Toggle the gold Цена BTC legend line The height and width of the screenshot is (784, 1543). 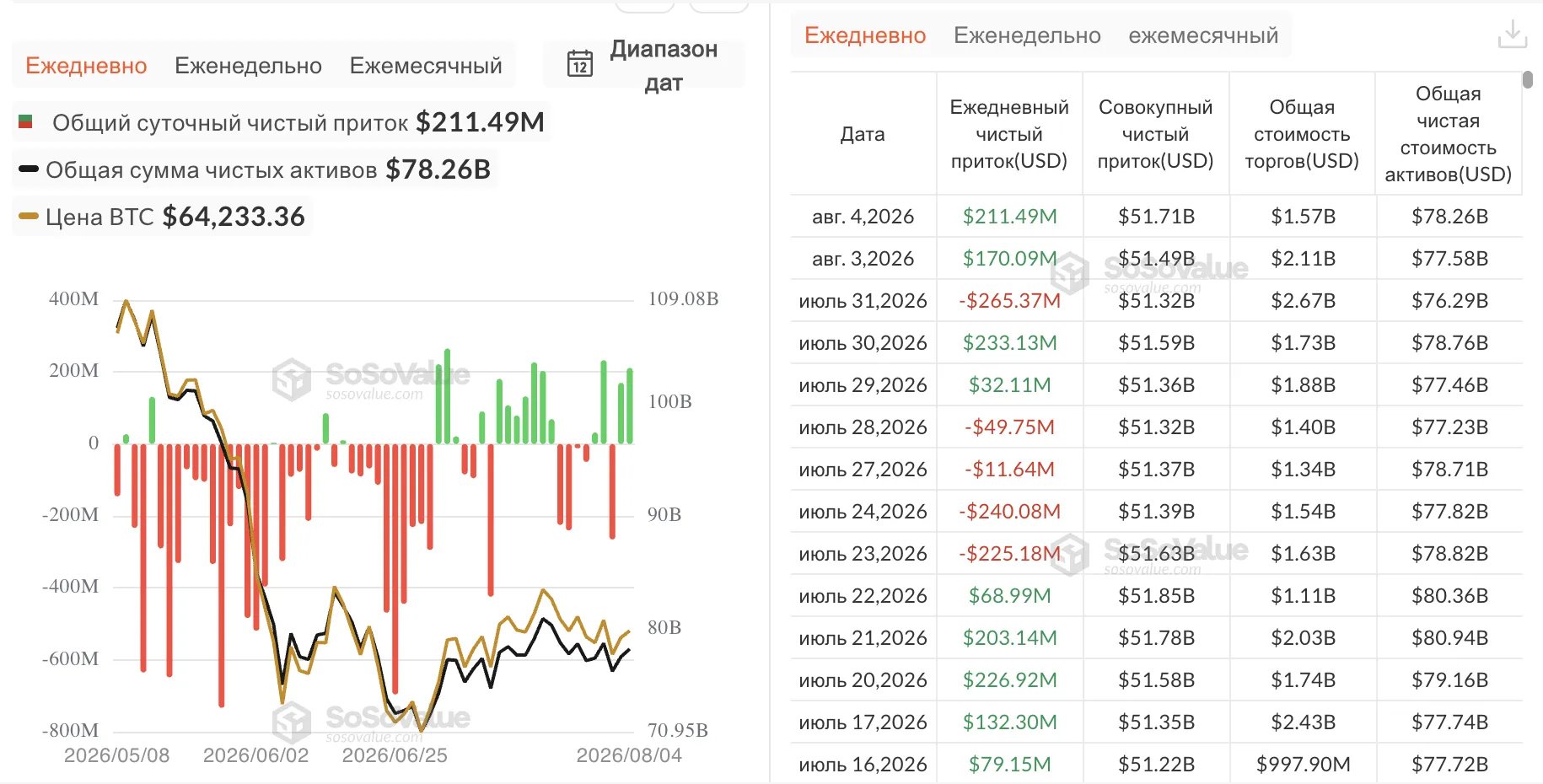point(162,217)
